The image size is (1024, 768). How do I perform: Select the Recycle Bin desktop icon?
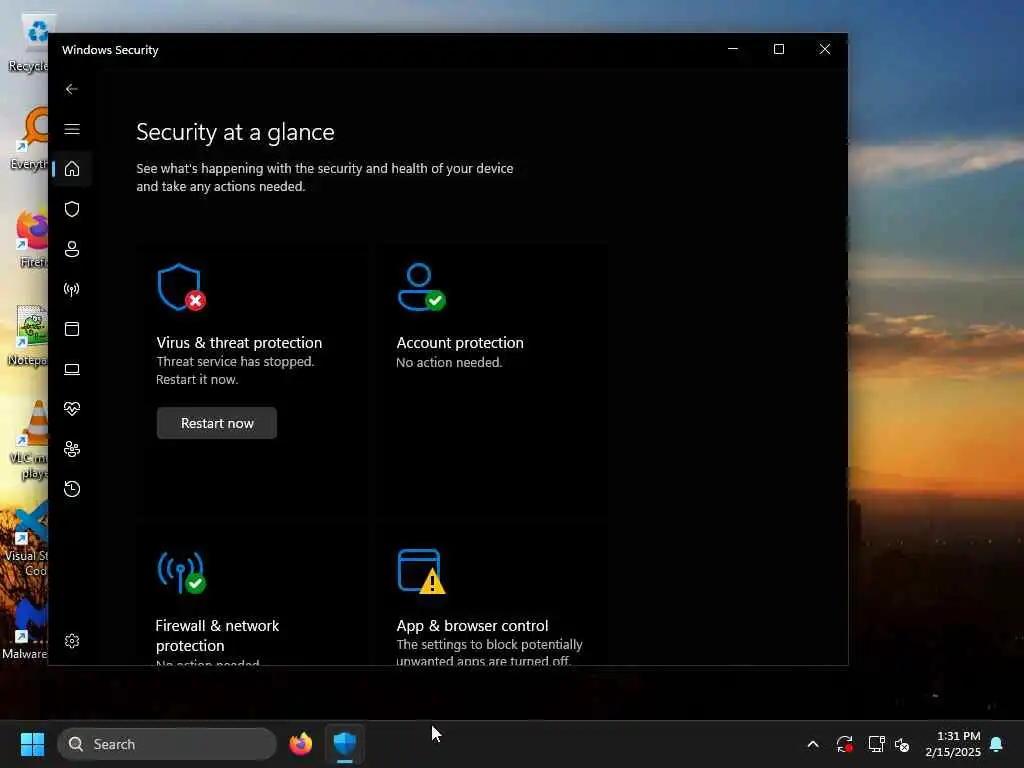tap(29, 44)
